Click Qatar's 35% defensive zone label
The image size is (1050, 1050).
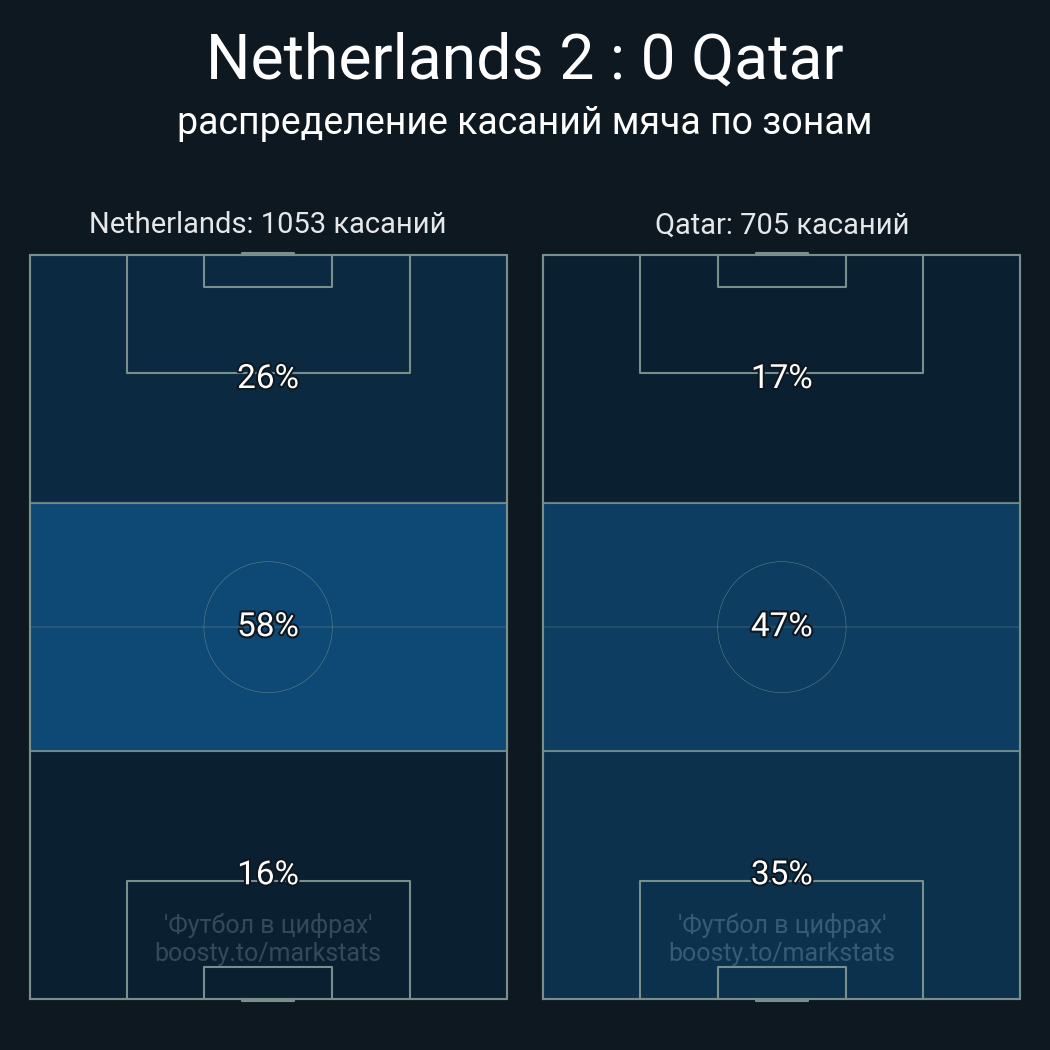tap(781, 873)
